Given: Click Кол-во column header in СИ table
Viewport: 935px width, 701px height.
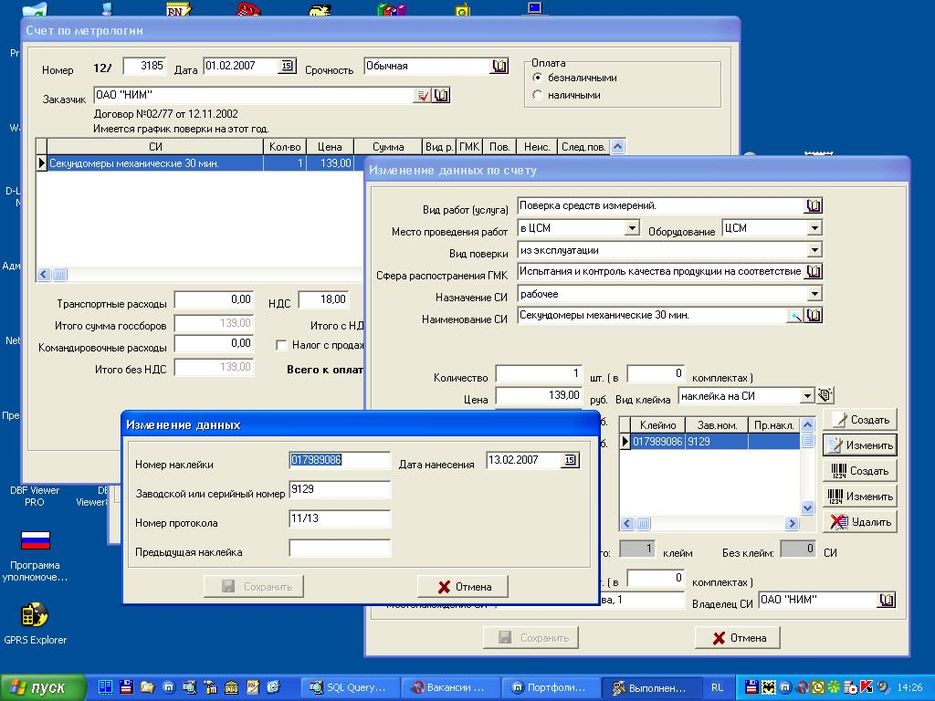Looking at the screenshot, I should coord(284,147).
